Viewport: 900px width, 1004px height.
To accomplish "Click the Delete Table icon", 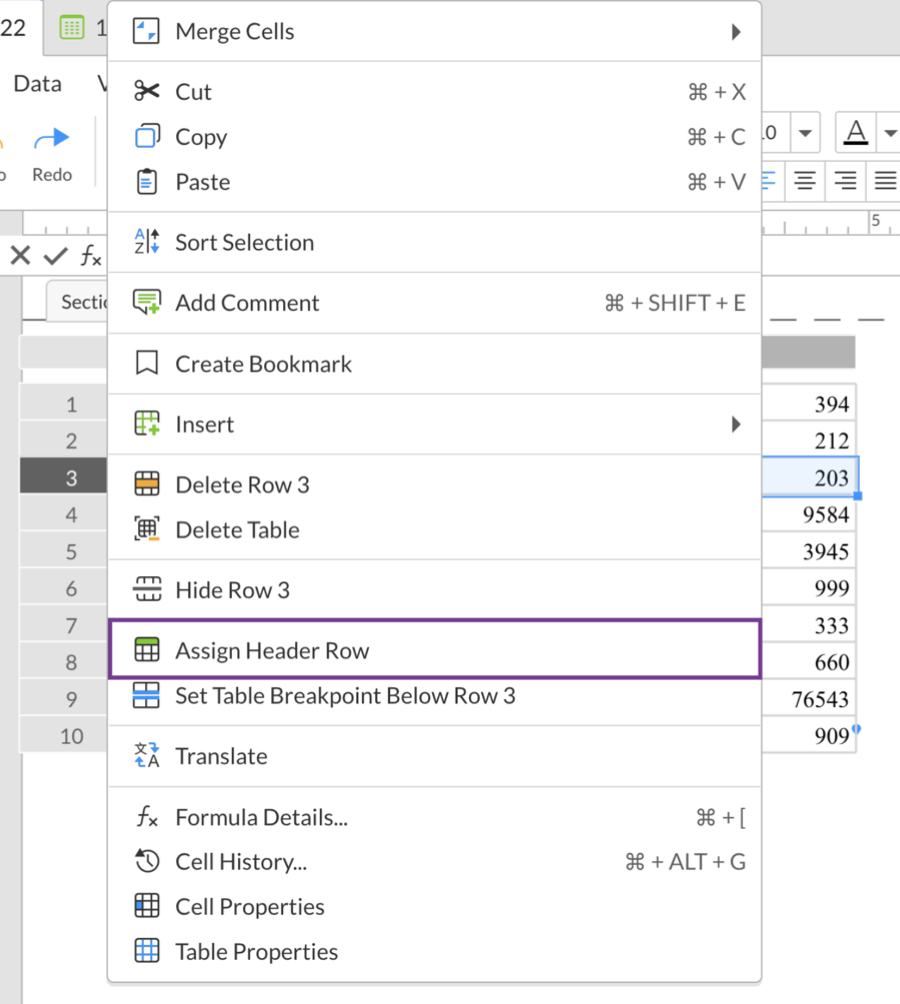I will coord(147,530).
